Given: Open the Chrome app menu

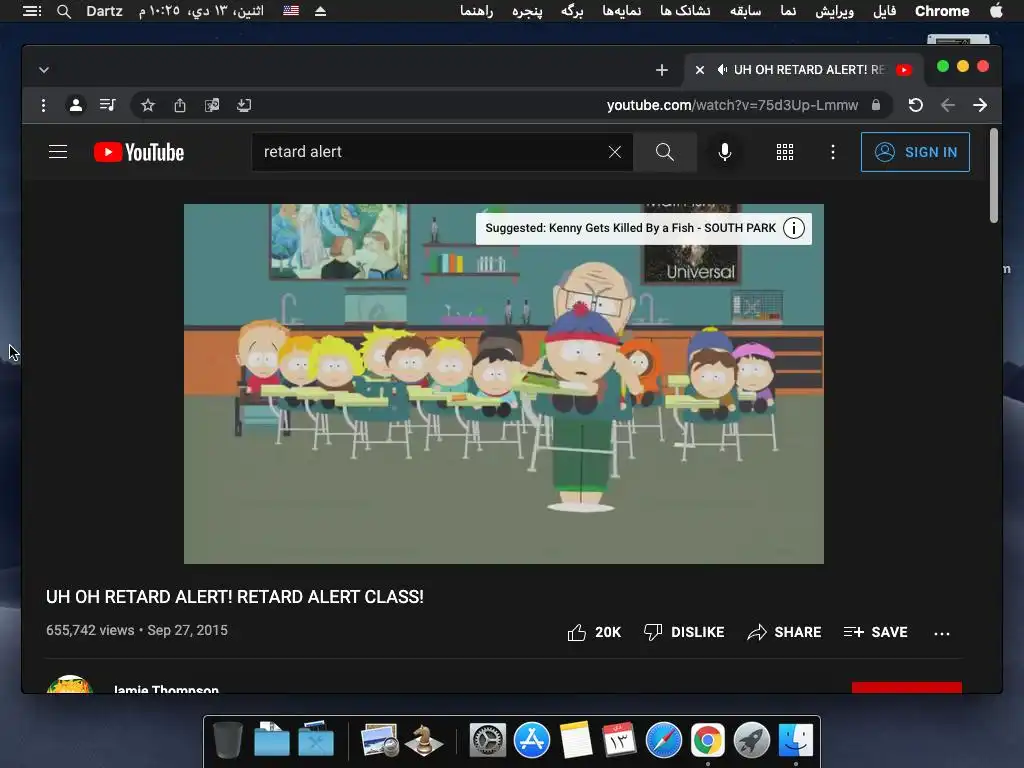Looking at the screenshot, I should pos(941,11).
